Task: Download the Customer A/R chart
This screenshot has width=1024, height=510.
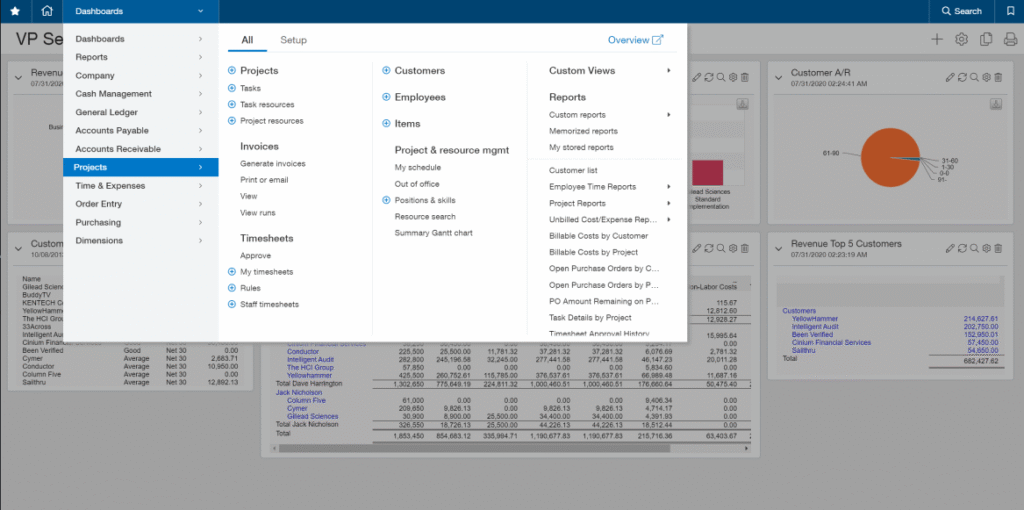Action: click(995, 104)
